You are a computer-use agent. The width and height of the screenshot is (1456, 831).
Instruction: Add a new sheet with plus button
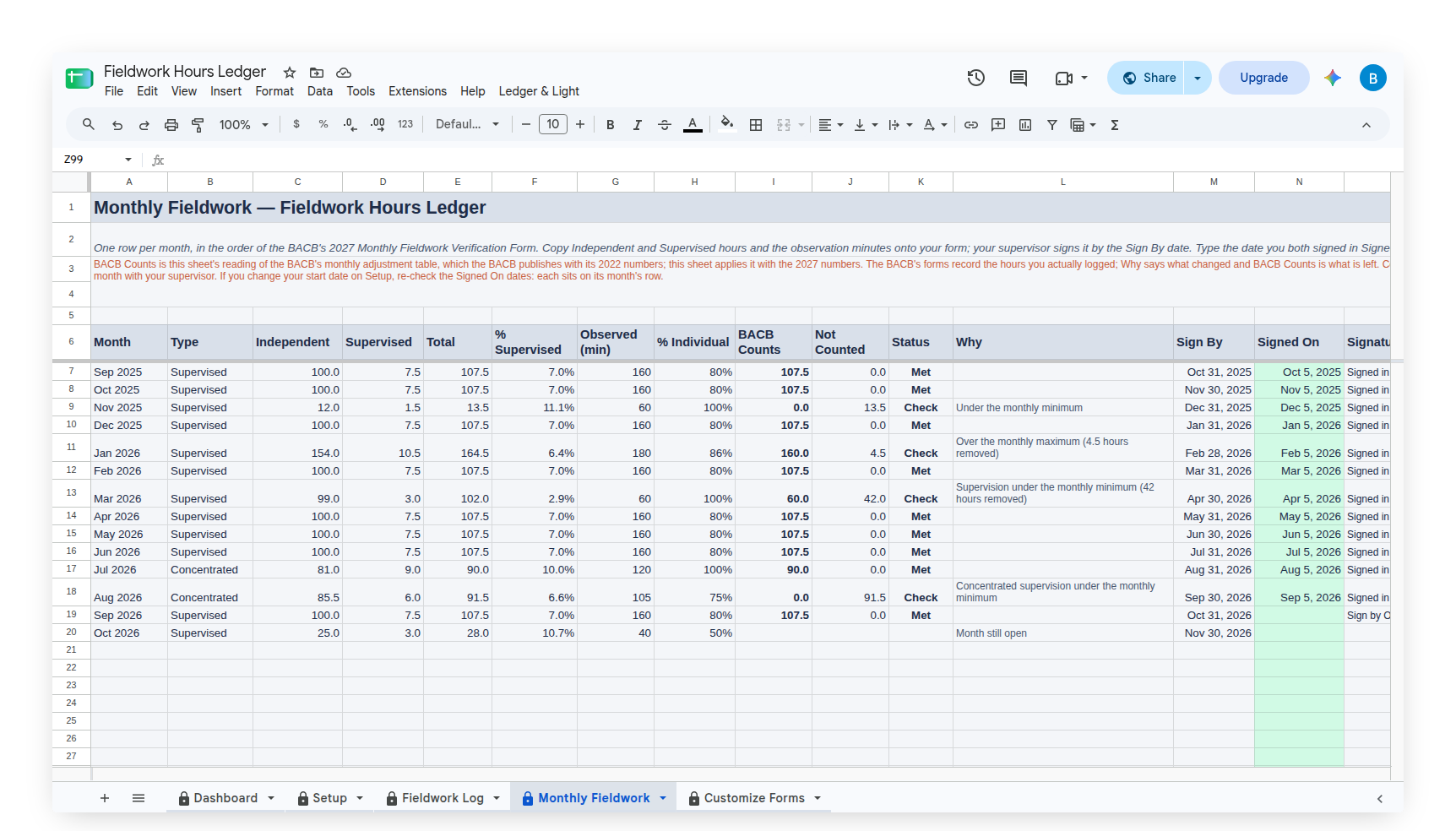coord(105,798)
